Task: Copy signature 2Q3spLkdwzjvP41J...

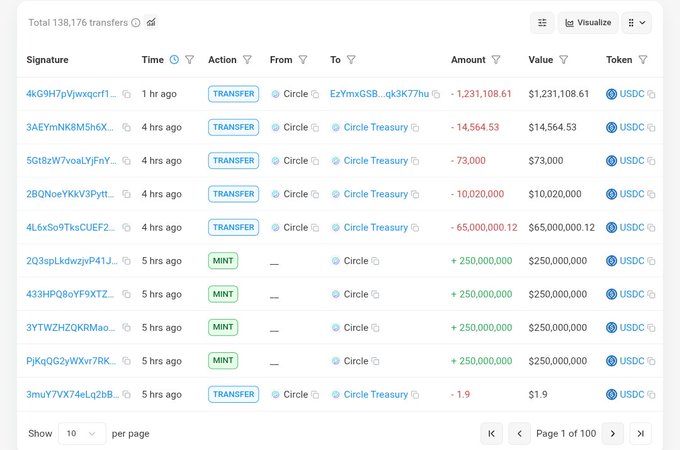Action: [127, 261]
